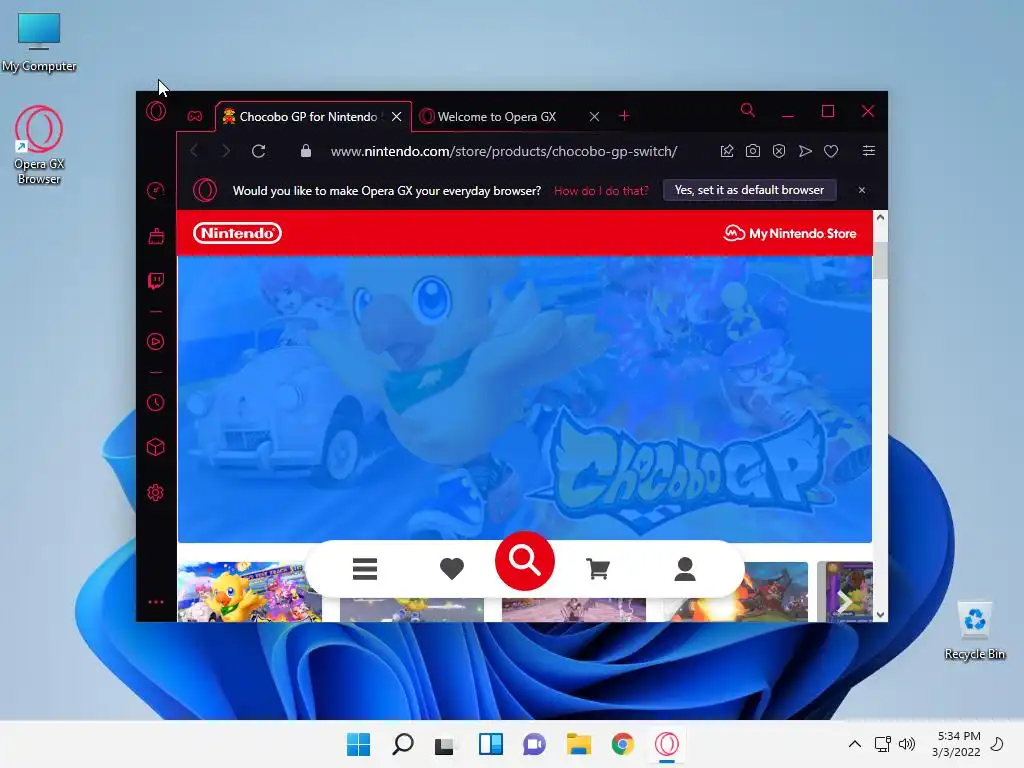Click How do I do that? link
Screen dimensions: 1024x768
601,191
